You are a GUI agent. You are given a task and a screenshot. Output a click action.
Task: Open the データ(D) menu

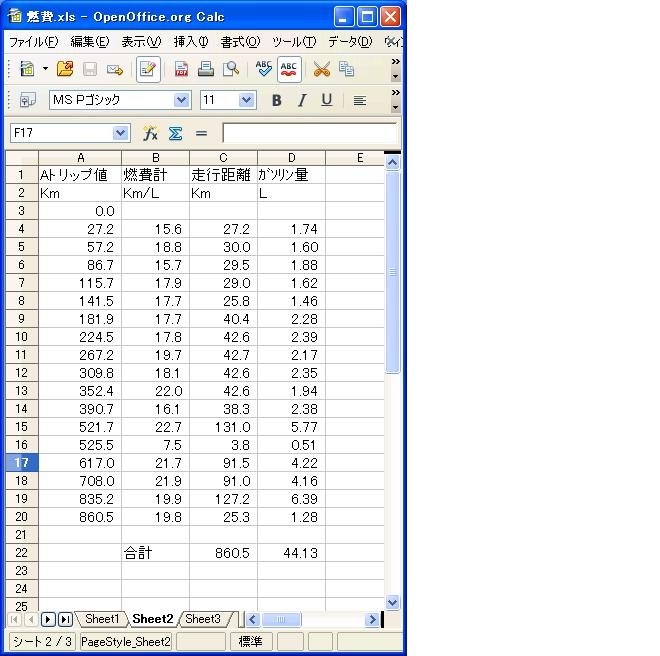tap(350, 42)
